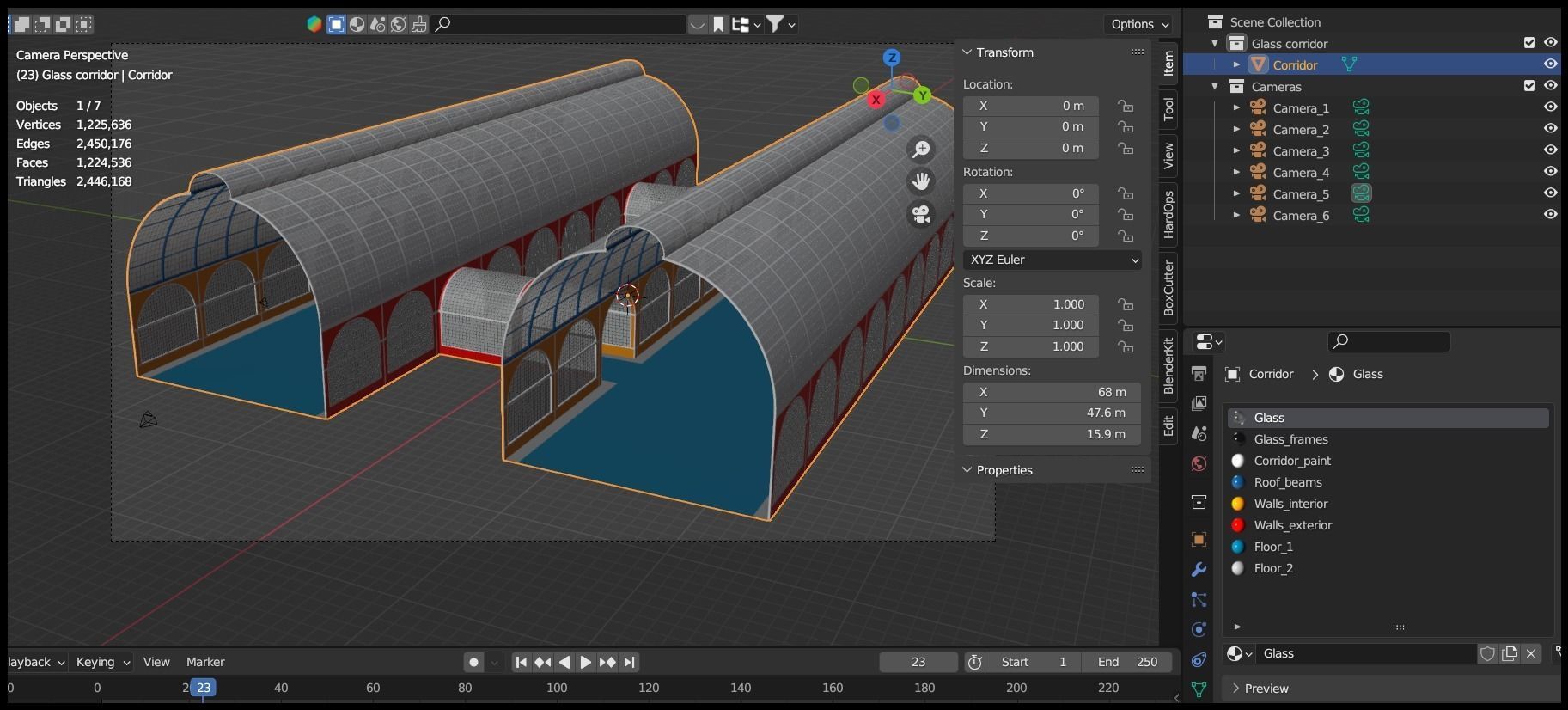The width and height of the screenshot is (1568, 710).
Task: Open the World properties tab icon
Action: 1199,463
